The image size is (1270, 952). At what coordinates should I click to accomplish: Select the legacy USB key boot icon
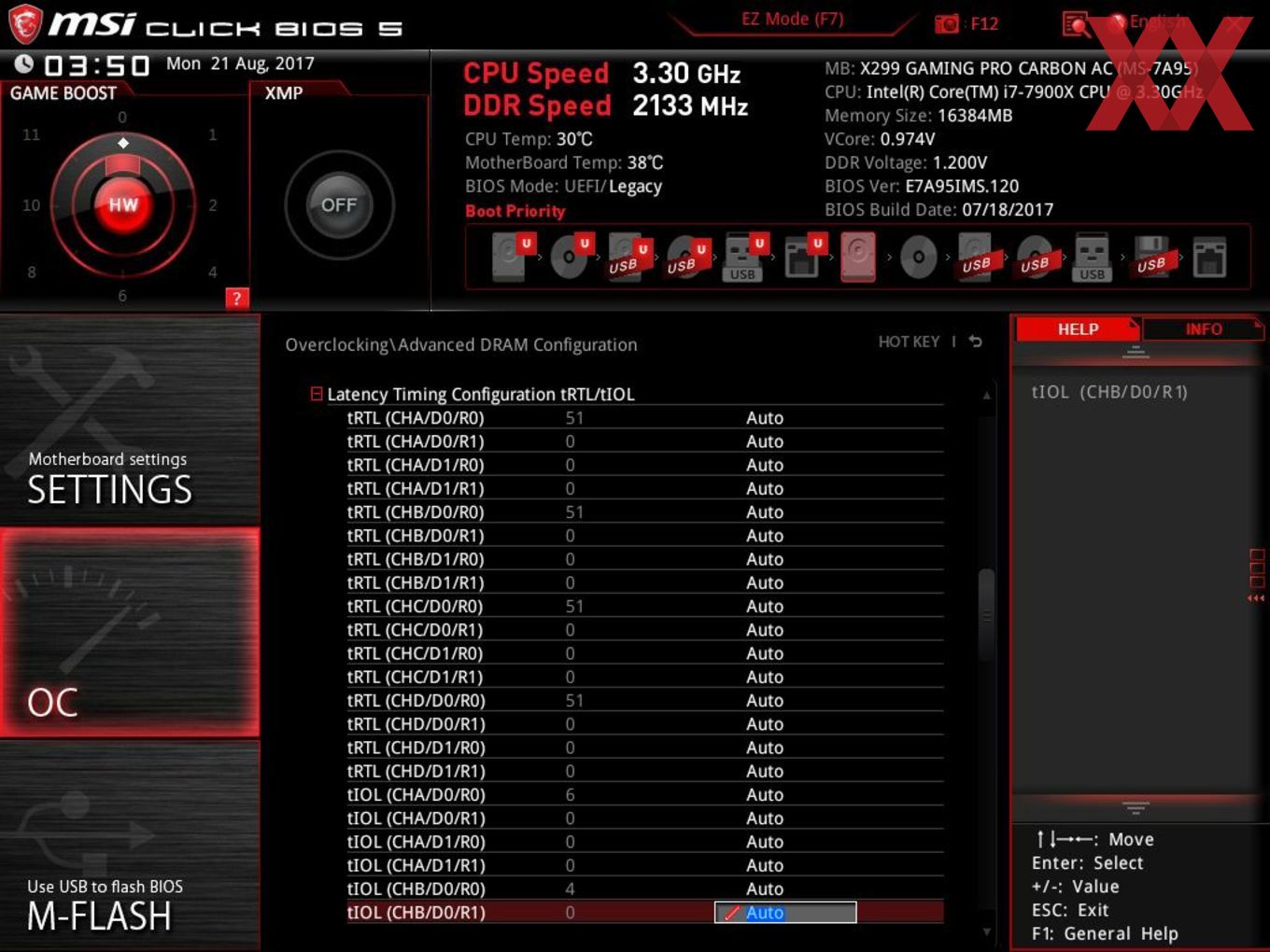[x=1093, y=257]
